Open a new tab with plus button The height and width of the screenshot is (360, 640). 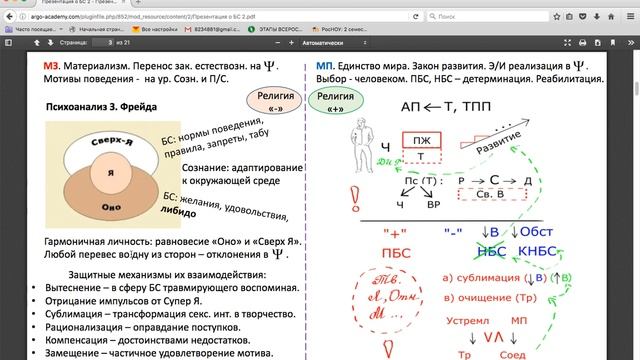click(x=138, y=2)
